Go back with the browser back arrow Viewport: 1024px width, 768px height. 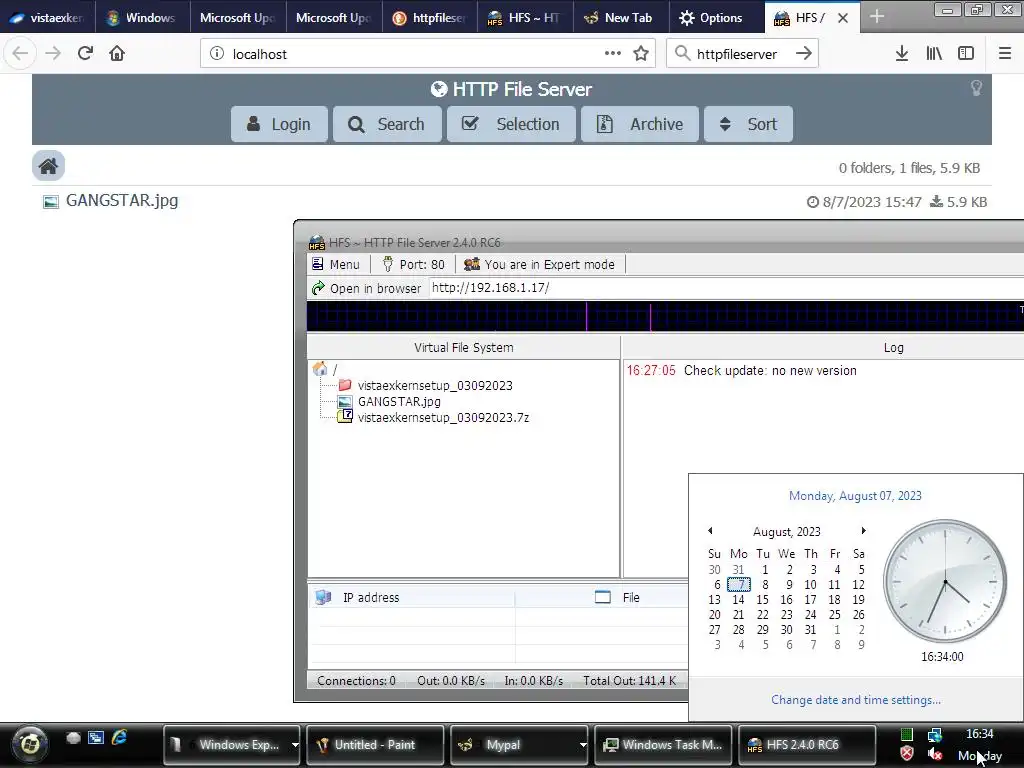[20, 54]
